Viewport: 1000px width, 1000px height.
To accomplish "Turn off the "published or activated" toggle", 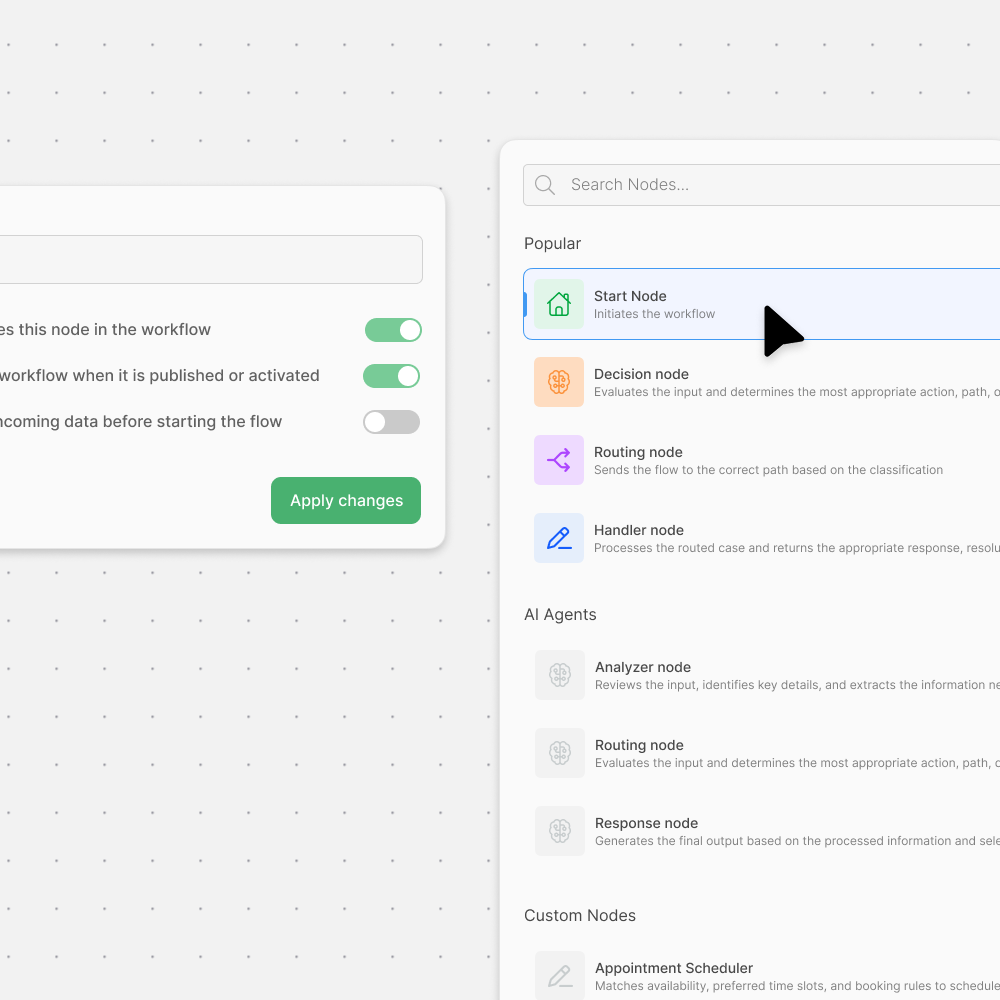I will (x=391, y=376).
